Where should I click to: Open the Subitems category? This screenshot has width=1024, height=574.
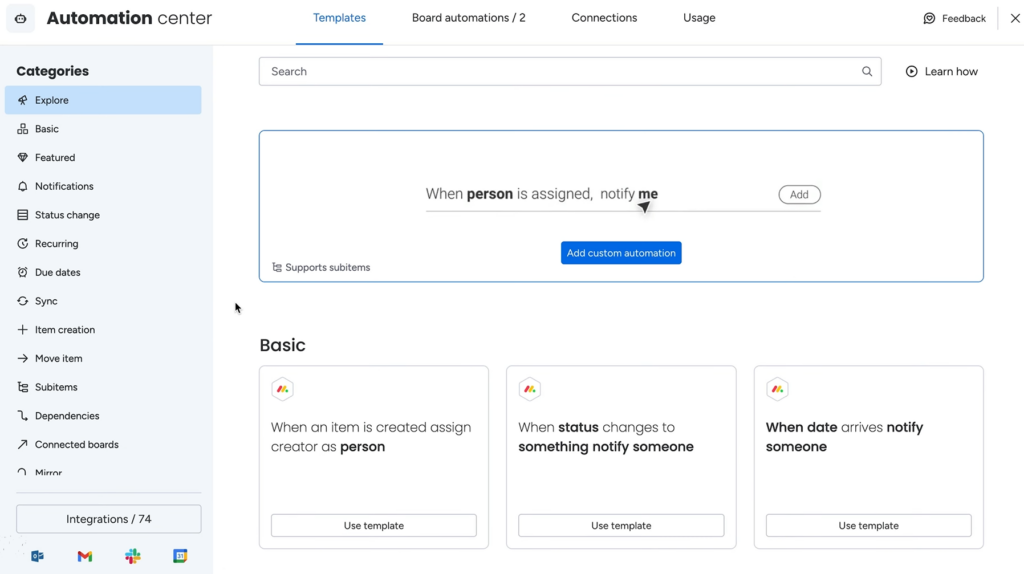point(56,387)
